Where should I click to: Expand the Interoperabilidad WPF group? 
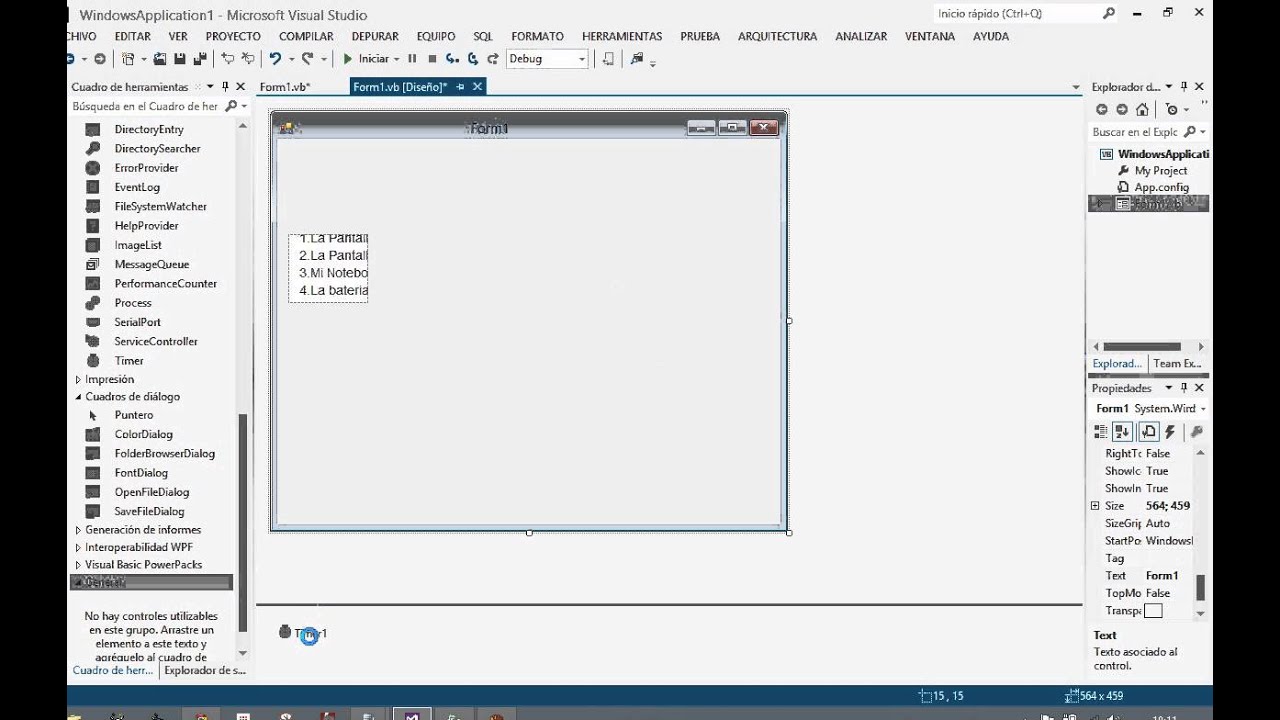(78, 548)
